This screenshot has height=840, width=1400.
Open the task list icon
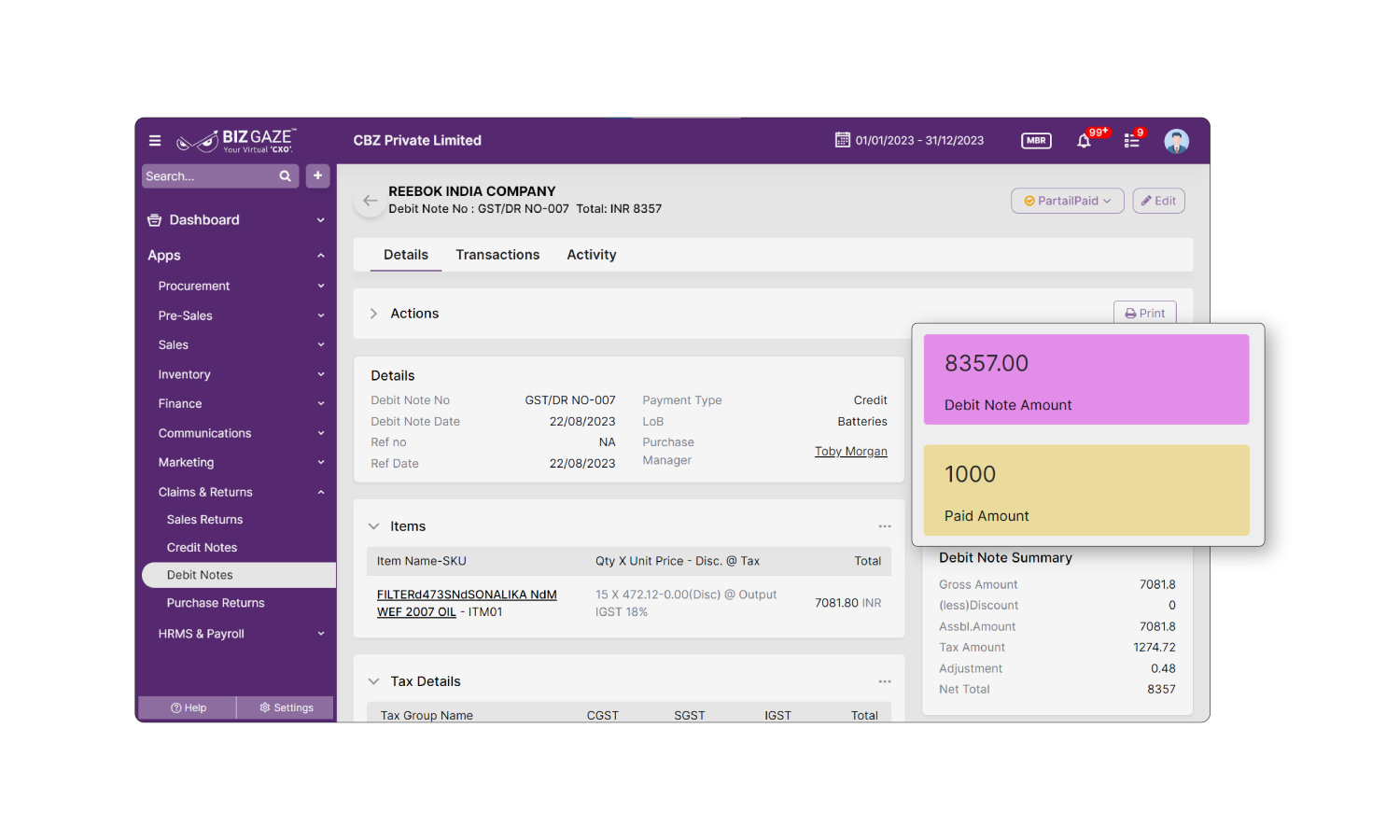coord(1131,141)
